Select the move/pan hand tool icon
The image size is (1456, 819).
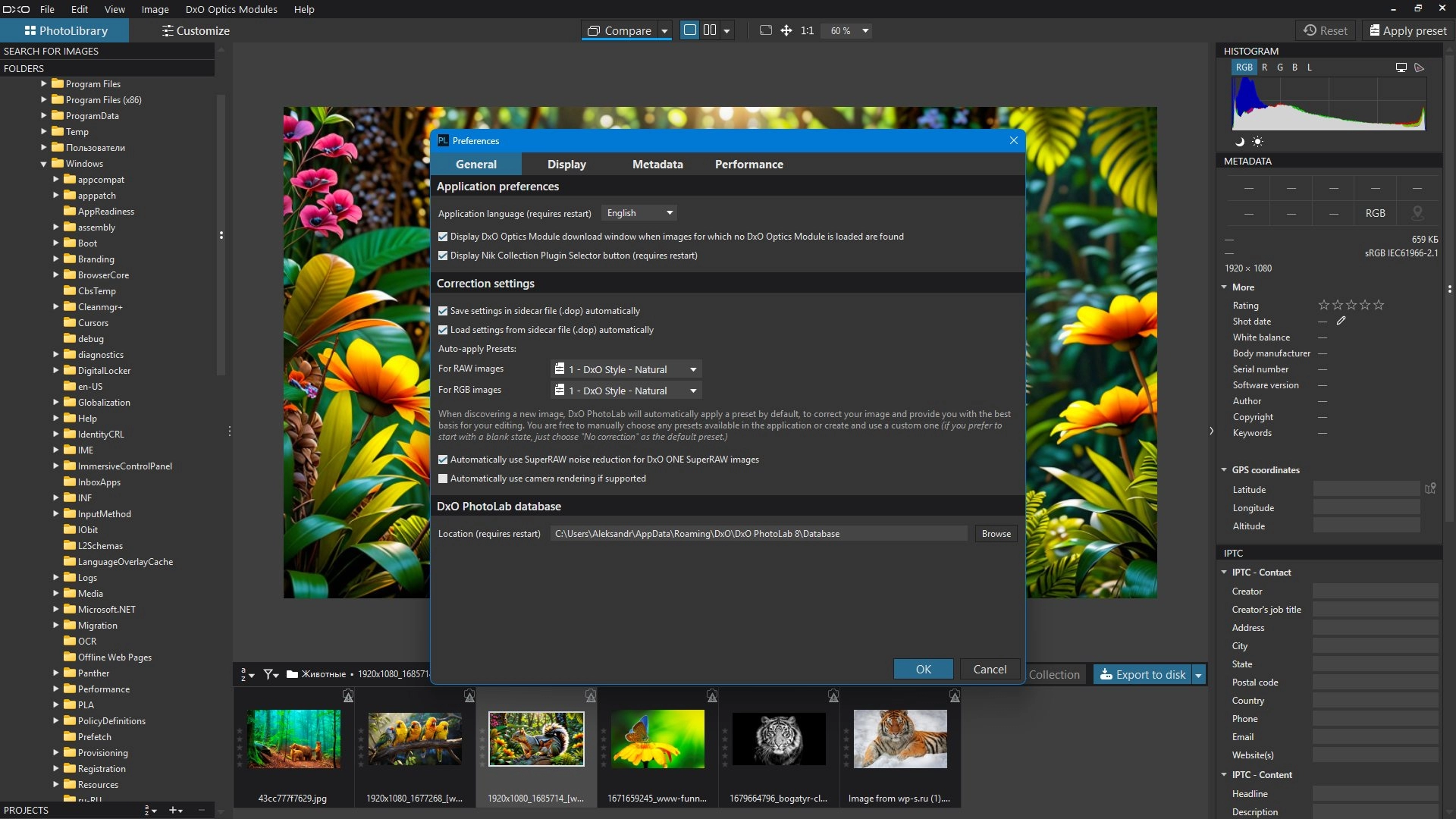(786, 30)
